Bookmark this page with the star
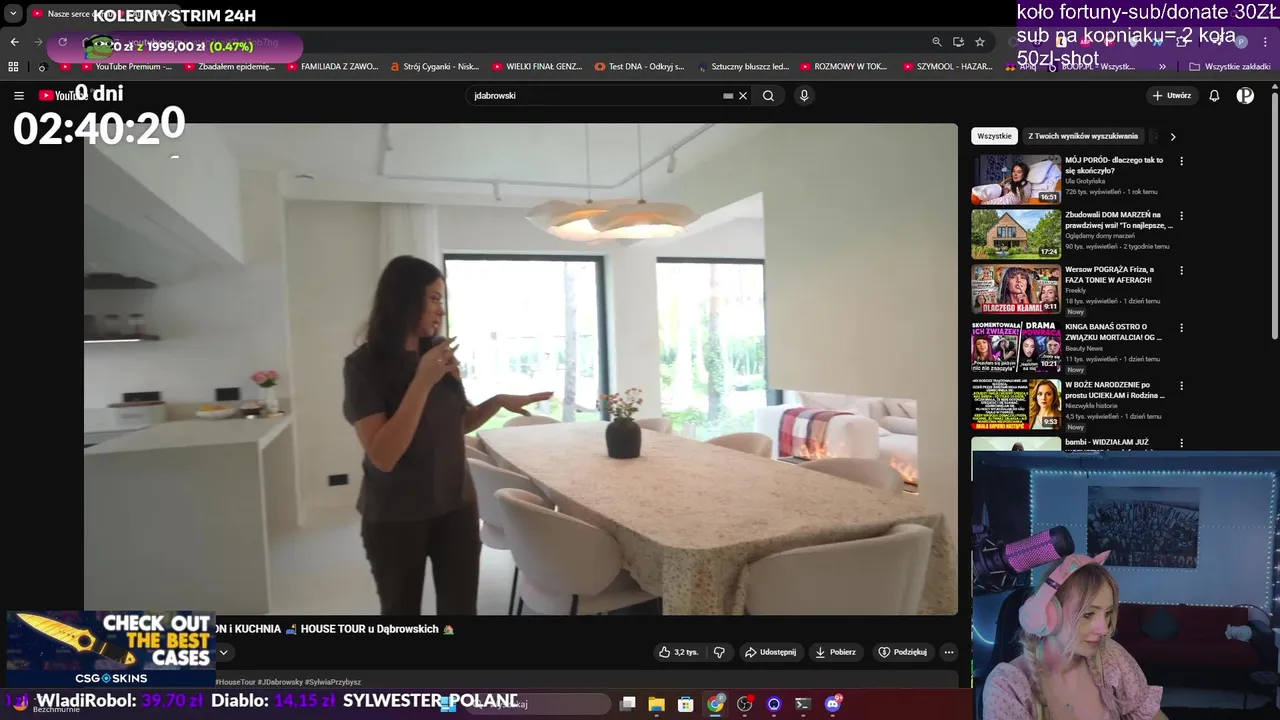The width and height of the screenshot is (1280, 720). pos(980,42)
